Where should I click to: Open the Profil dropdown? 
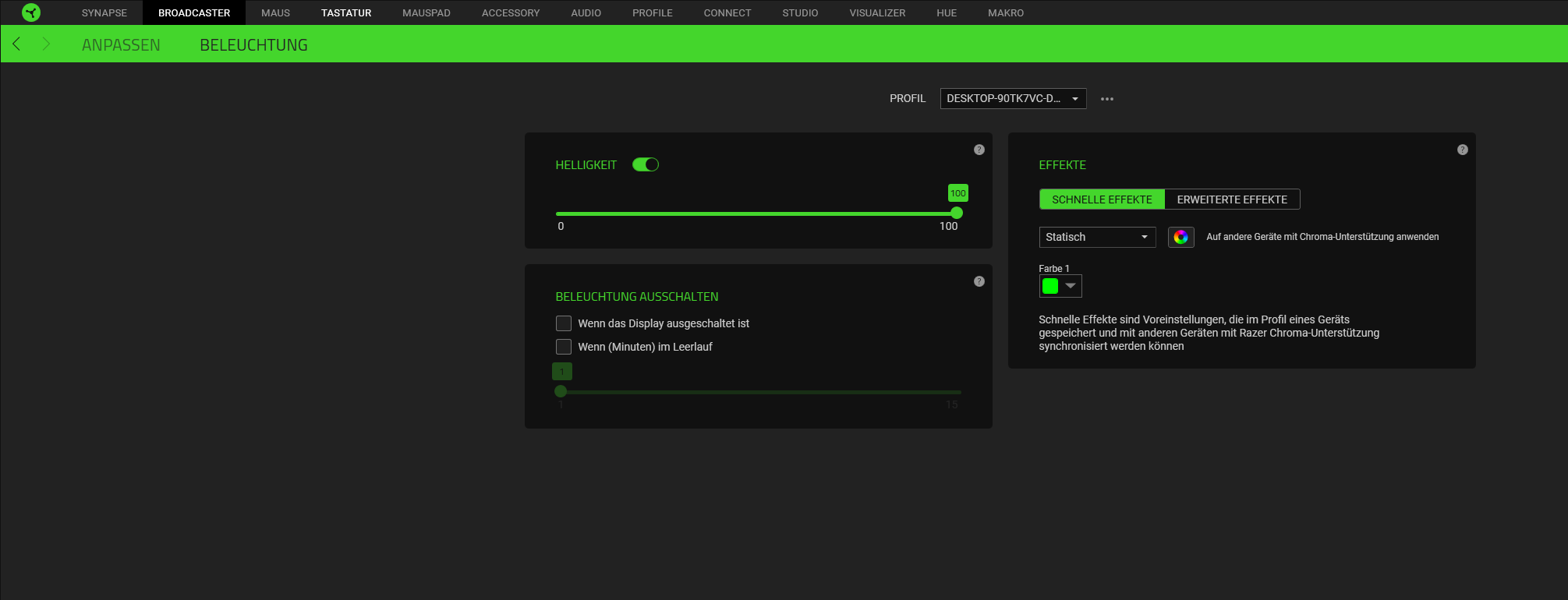(x=1013, y=99)
